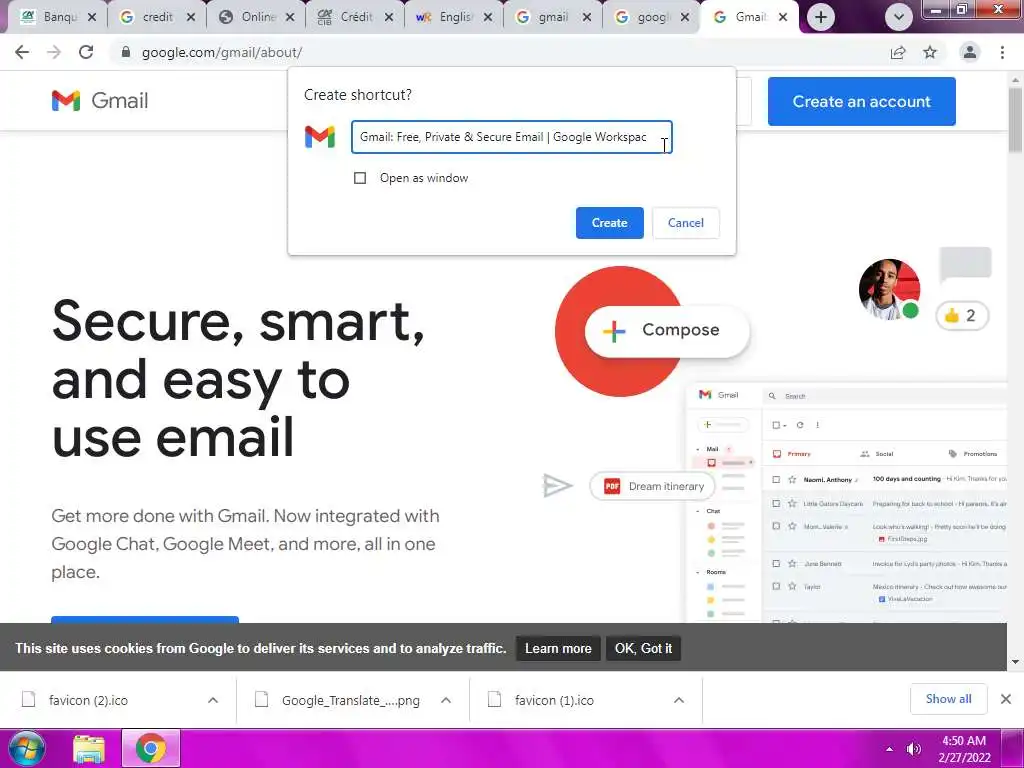1024x768 pixels.
Task: Switch to the gmail search tab
Action: click(552, 17)
